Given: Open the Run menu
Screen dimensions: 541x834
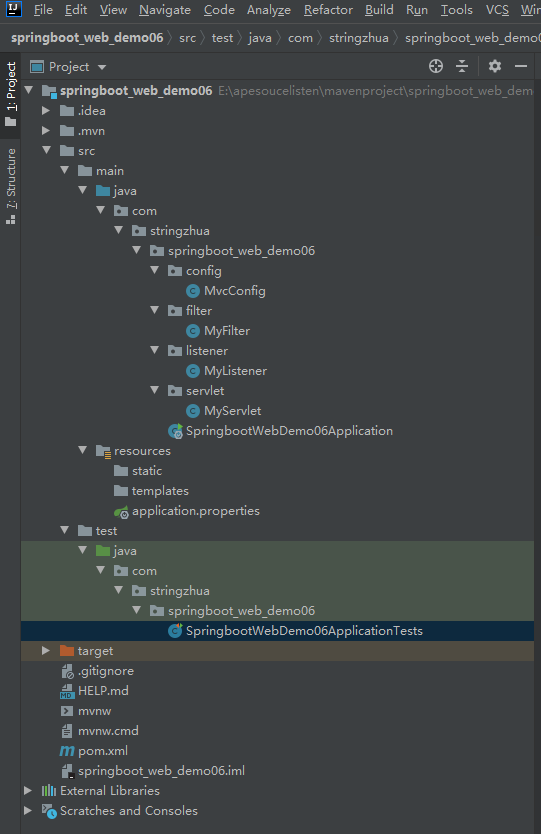Looking at the screenshot, I should tap(417, 10).
